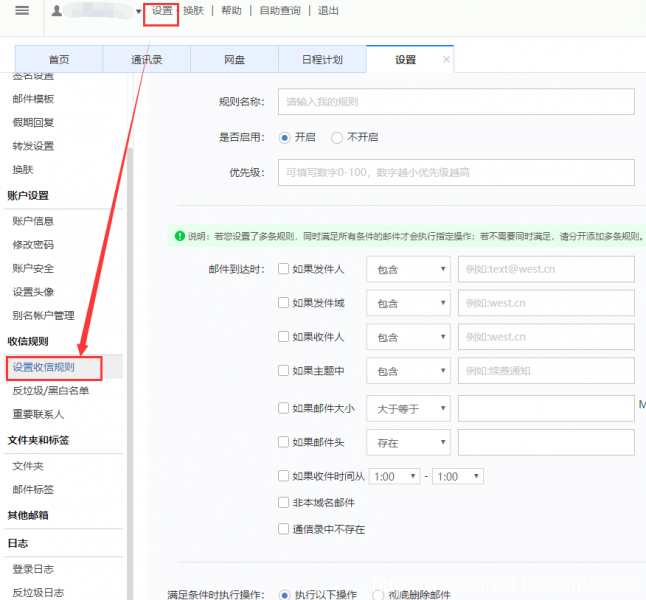Select the 执行以下操作 radio button
This screenshot has width=646, height=600.
284,595
